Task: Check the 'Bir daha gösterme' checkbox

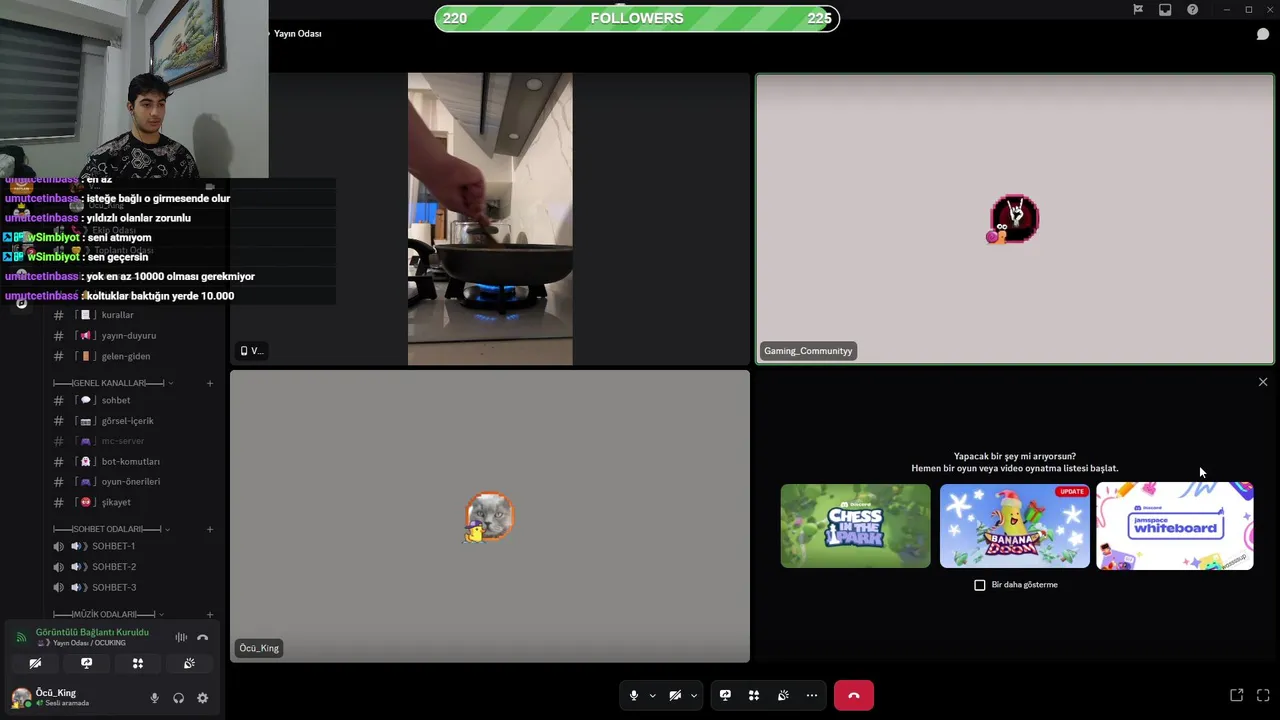Action: coord(980,585)
